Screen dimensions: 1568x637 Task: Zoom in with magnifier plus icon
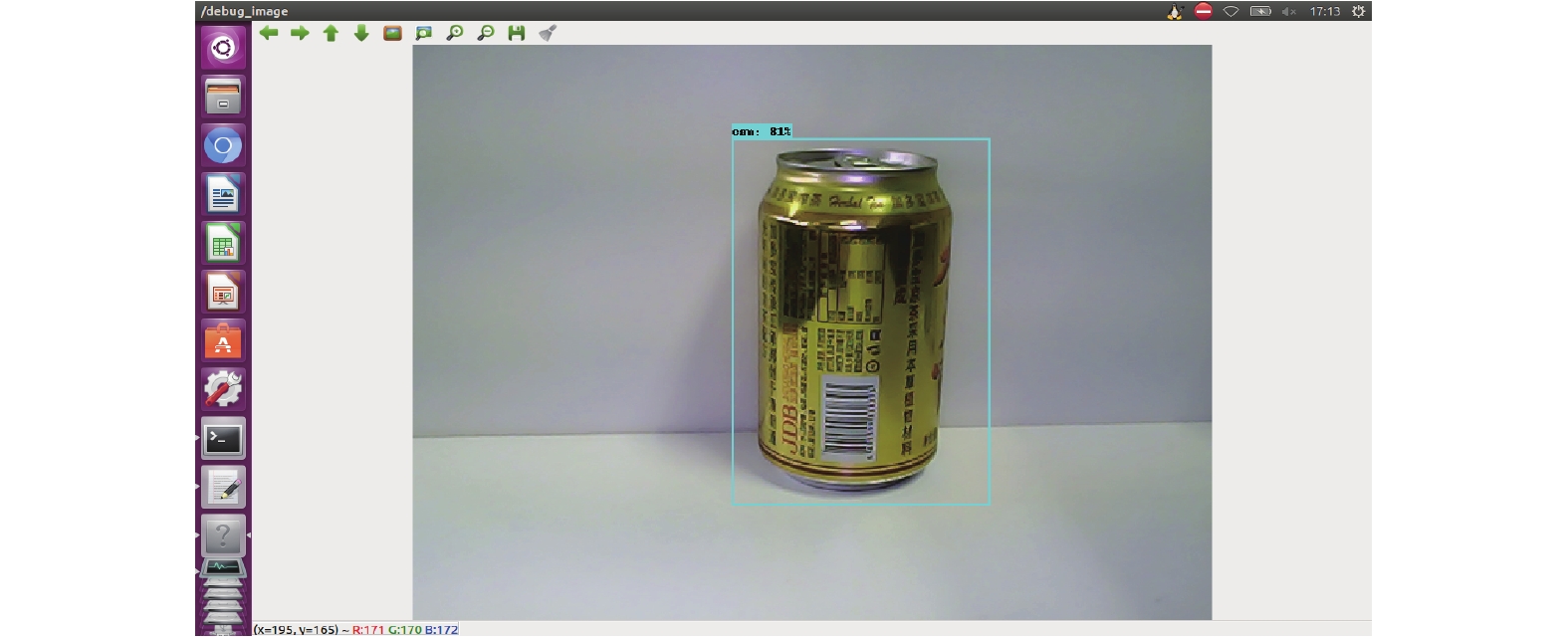pos(455,33)
